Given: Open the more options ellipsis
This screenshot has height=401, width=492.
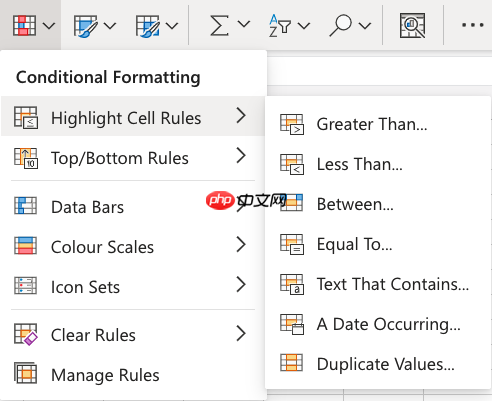Looking at the screenshot, I should (472, 25).
